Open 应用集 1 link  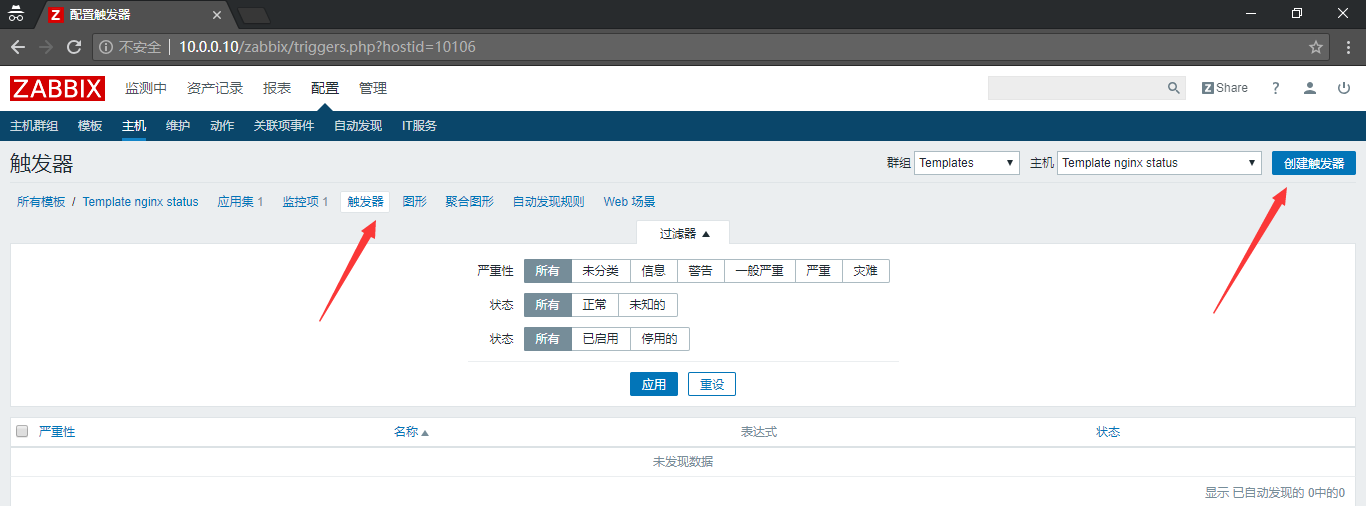pos(241,202)
